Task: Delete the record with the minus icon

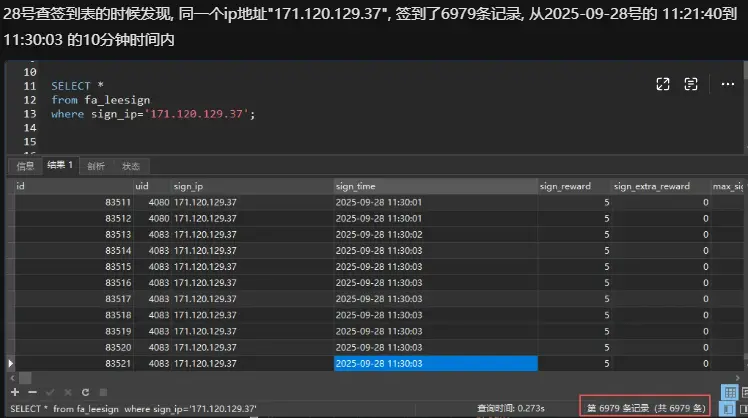Action: 32,392
